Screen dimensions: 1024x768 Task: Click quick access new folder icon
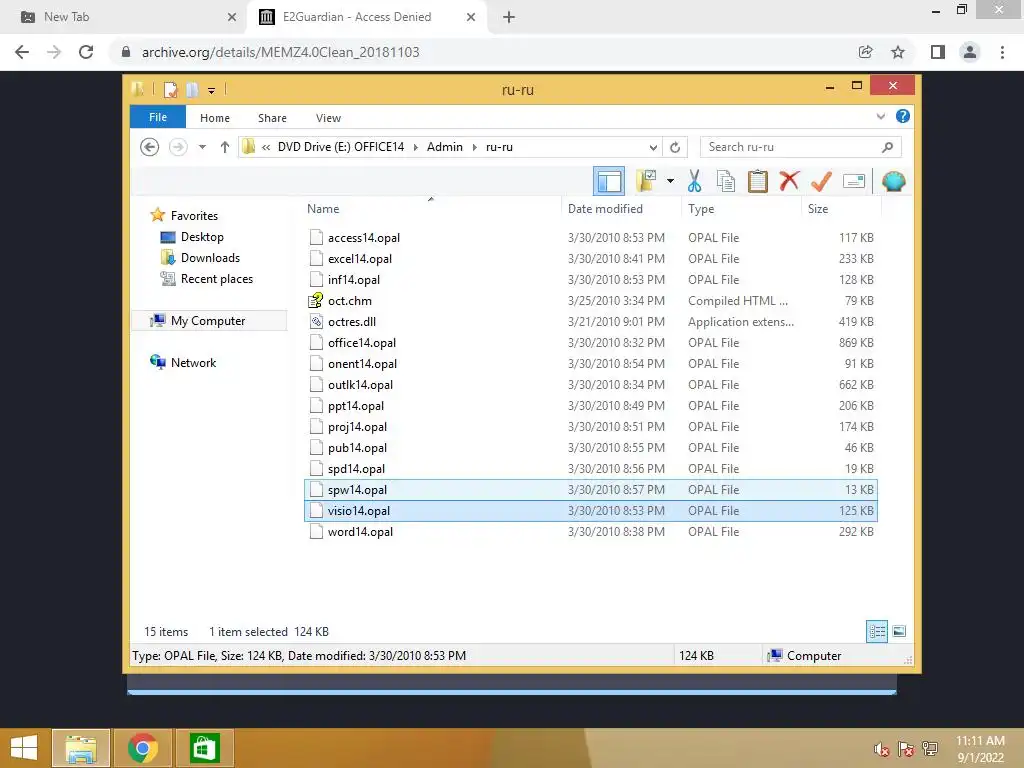(192, 89)
